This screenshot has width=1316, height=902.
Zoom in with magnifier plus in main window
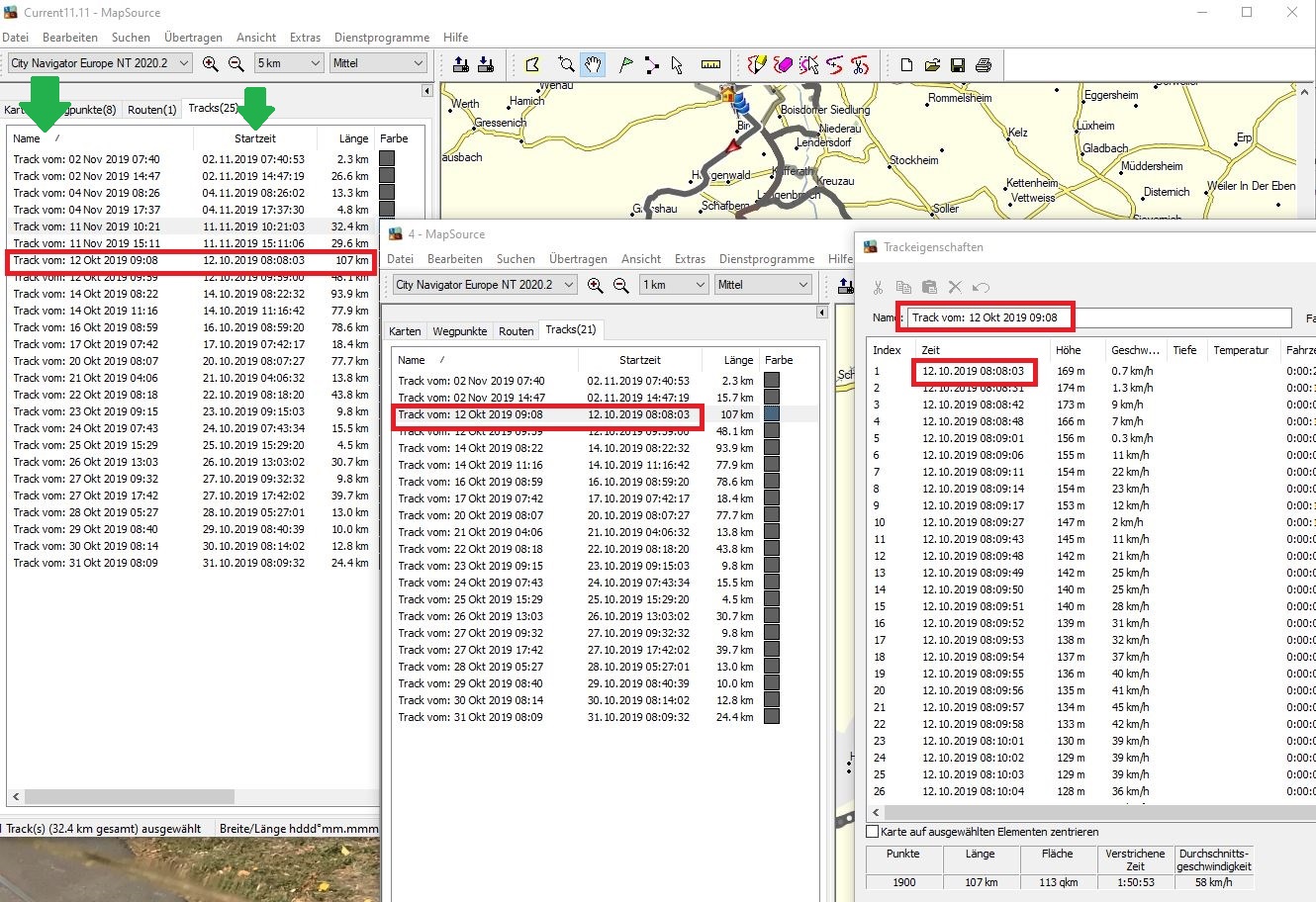point(210,63)
